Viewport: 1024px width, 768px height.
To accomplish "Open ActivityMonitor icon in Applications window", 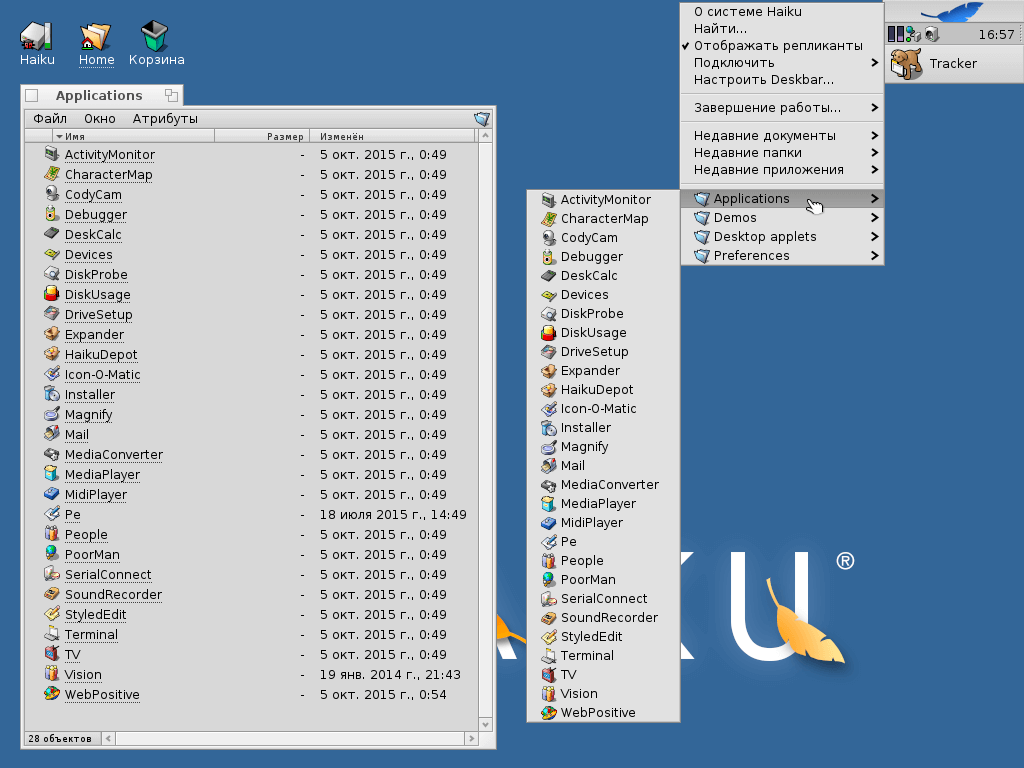I will (52, 154).
